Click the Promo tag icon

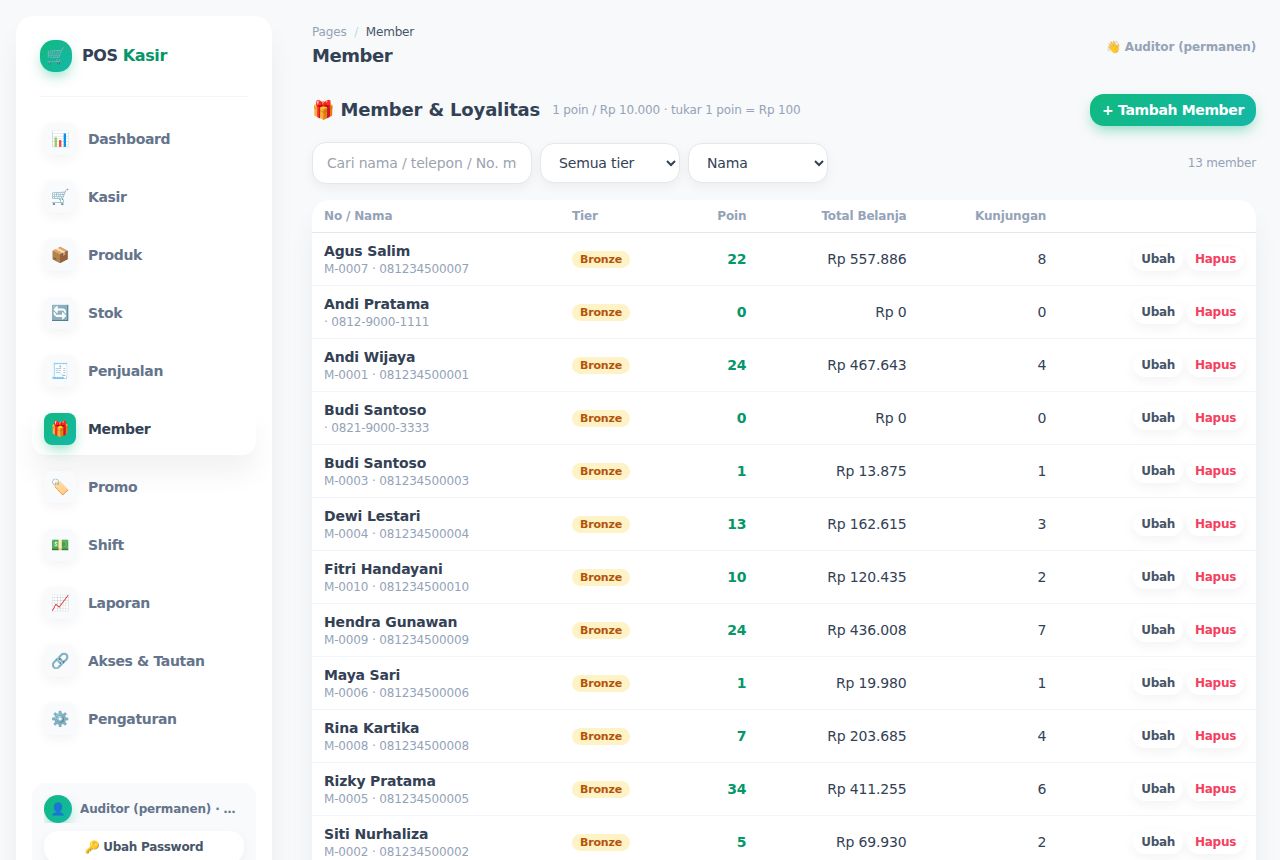(x=60, y=487)
